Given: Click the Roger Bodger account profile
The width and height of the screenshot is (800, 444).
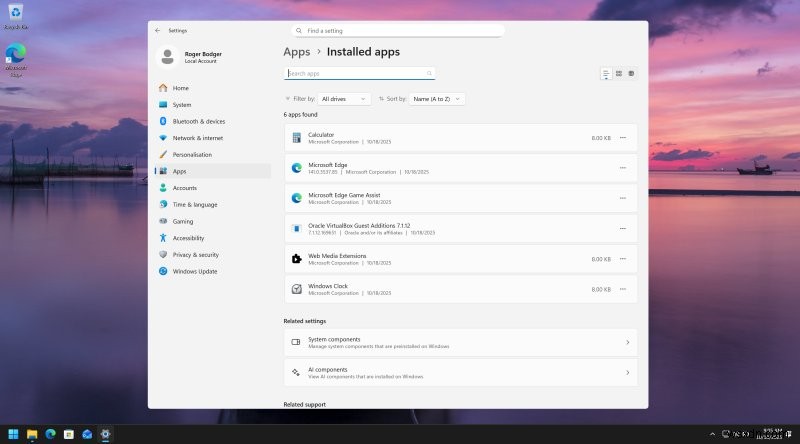Looking at the screenshot, I should [190, 57].
